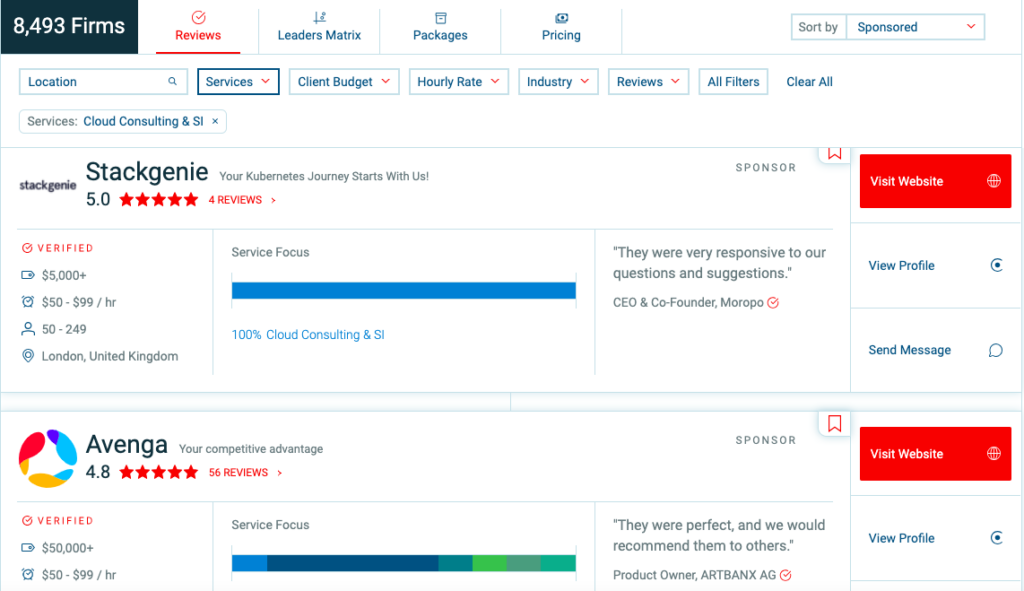Open the Hourly Rate filter
The height and width of the screenshot is (591, 1024).
(458, 82)
